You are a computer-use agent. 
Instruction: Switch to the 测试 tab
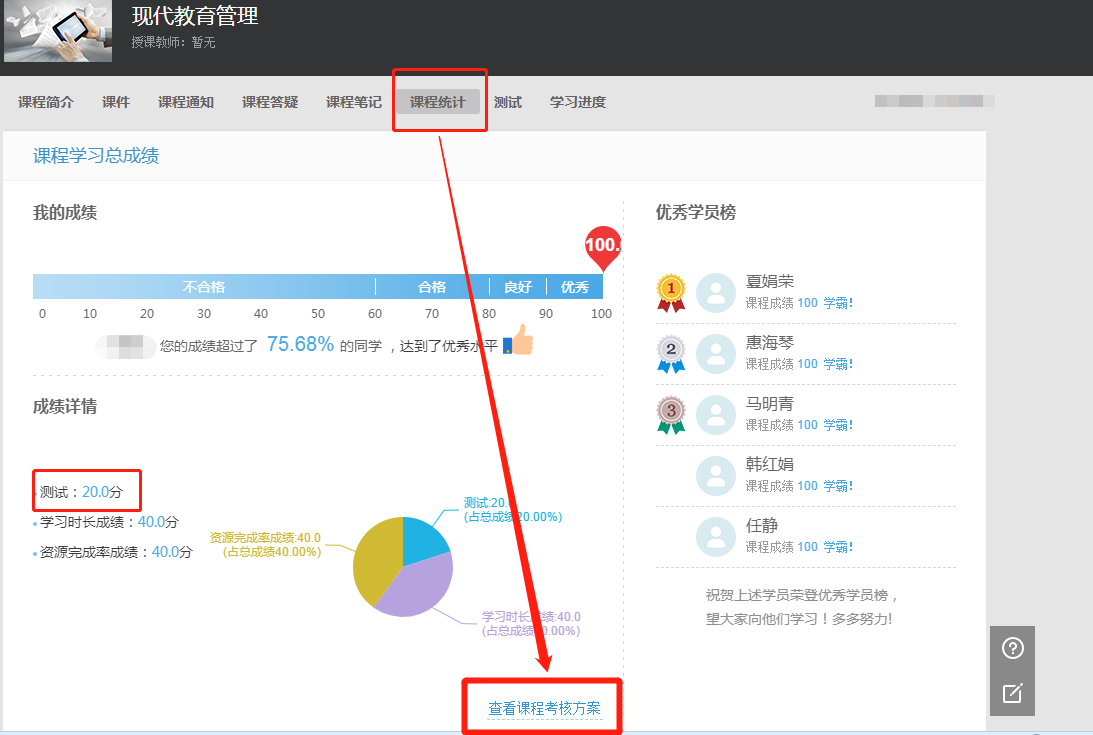pos(508,102)
